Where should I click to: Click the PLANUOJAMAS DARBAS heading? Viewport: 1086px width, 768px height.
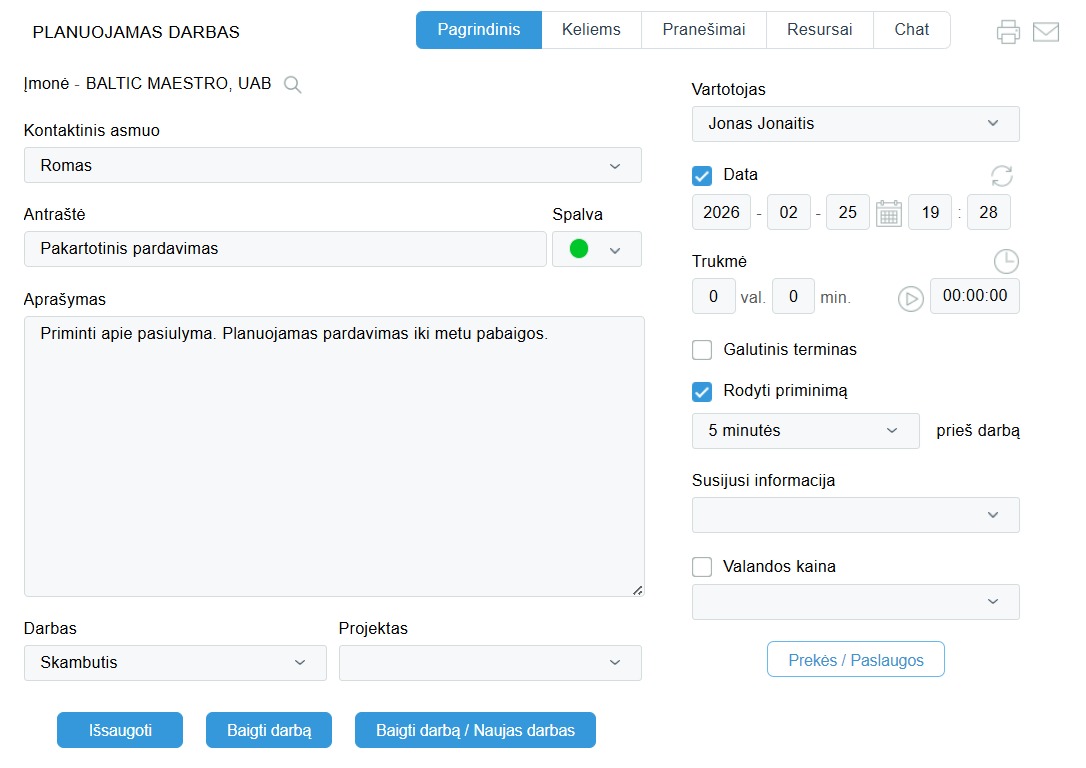point(136,33)
